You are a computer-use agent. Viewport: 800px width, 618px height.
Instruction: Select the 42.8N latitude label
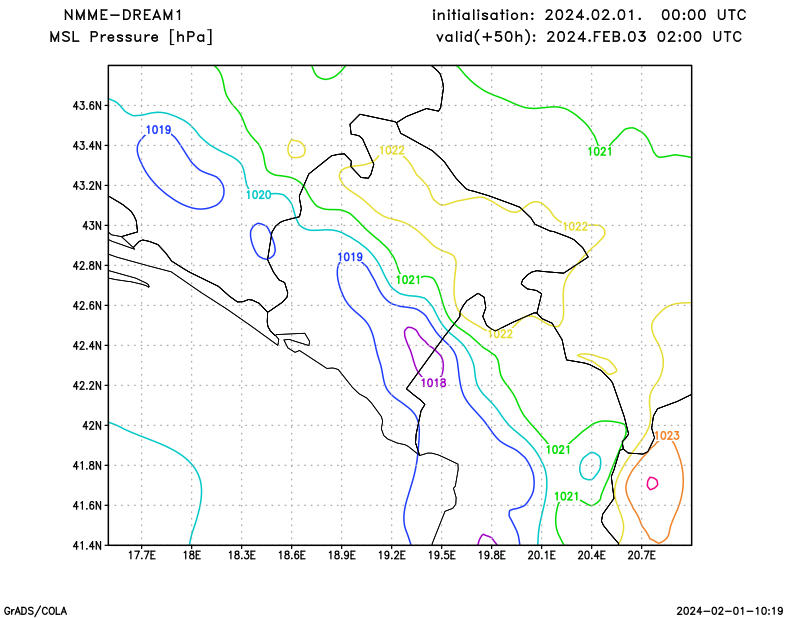[x=87, y=266]
